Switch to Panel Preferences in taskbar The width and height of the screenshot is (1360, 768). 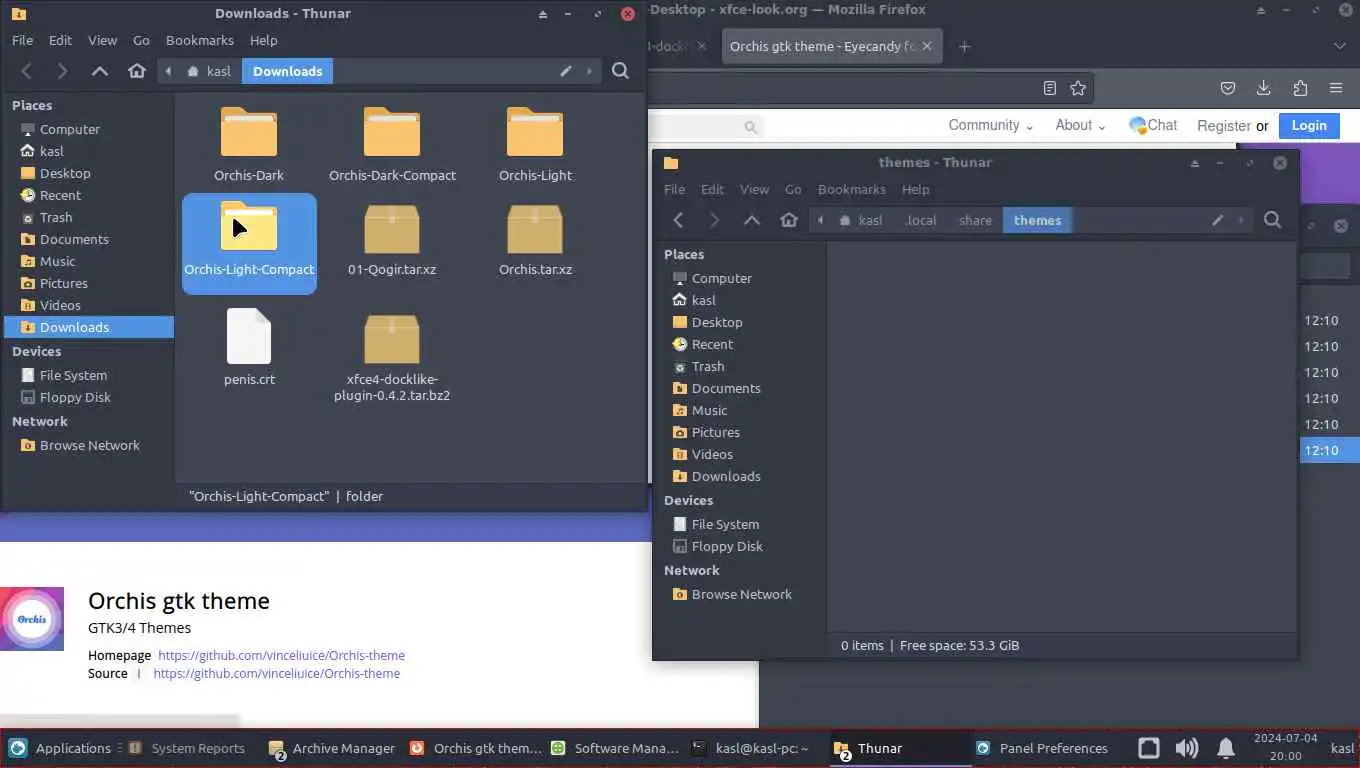(1042, 748)
